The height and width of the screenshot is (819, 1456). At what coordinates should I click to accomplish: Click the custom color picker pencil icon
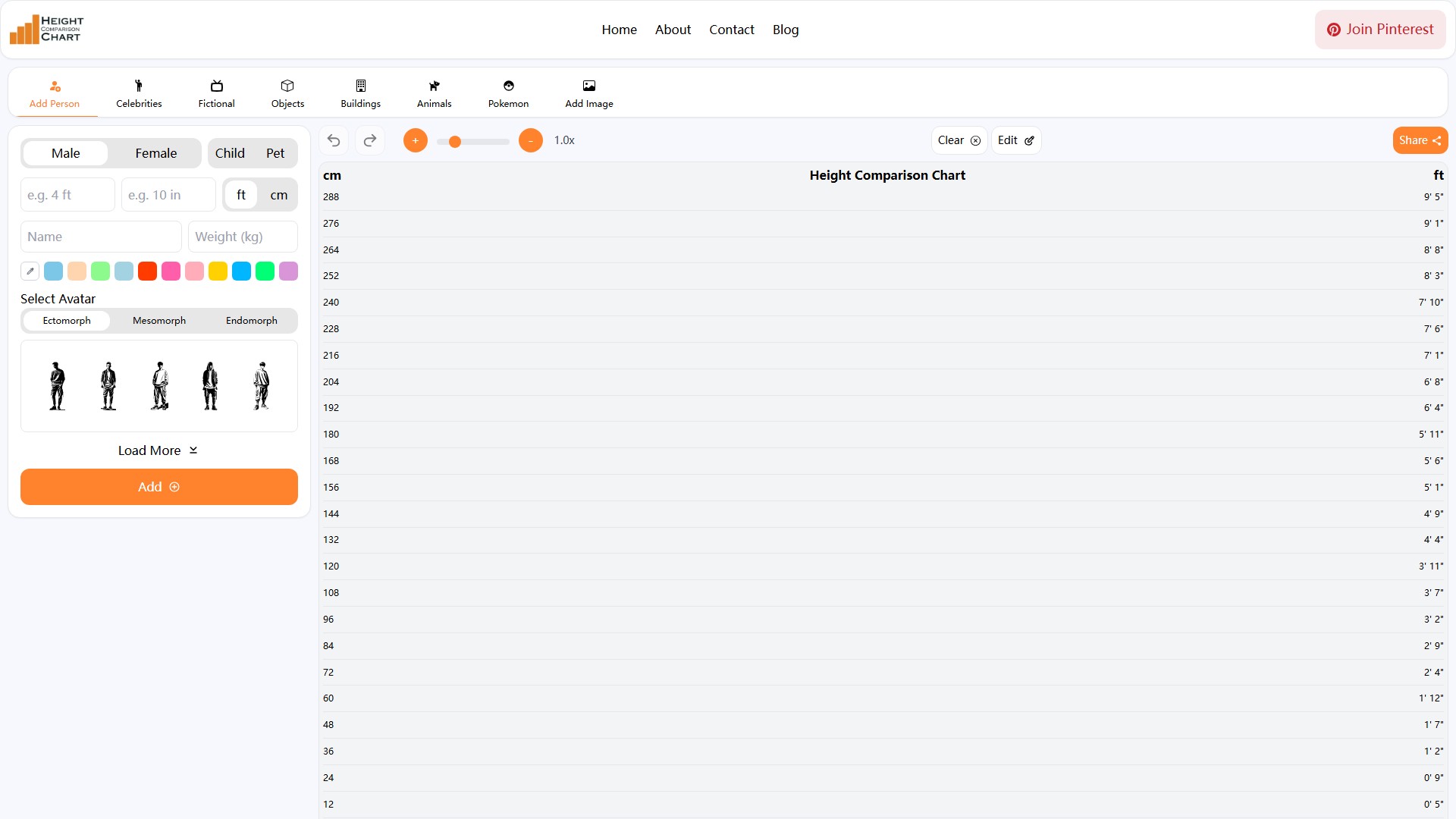[x=30, y=271]
